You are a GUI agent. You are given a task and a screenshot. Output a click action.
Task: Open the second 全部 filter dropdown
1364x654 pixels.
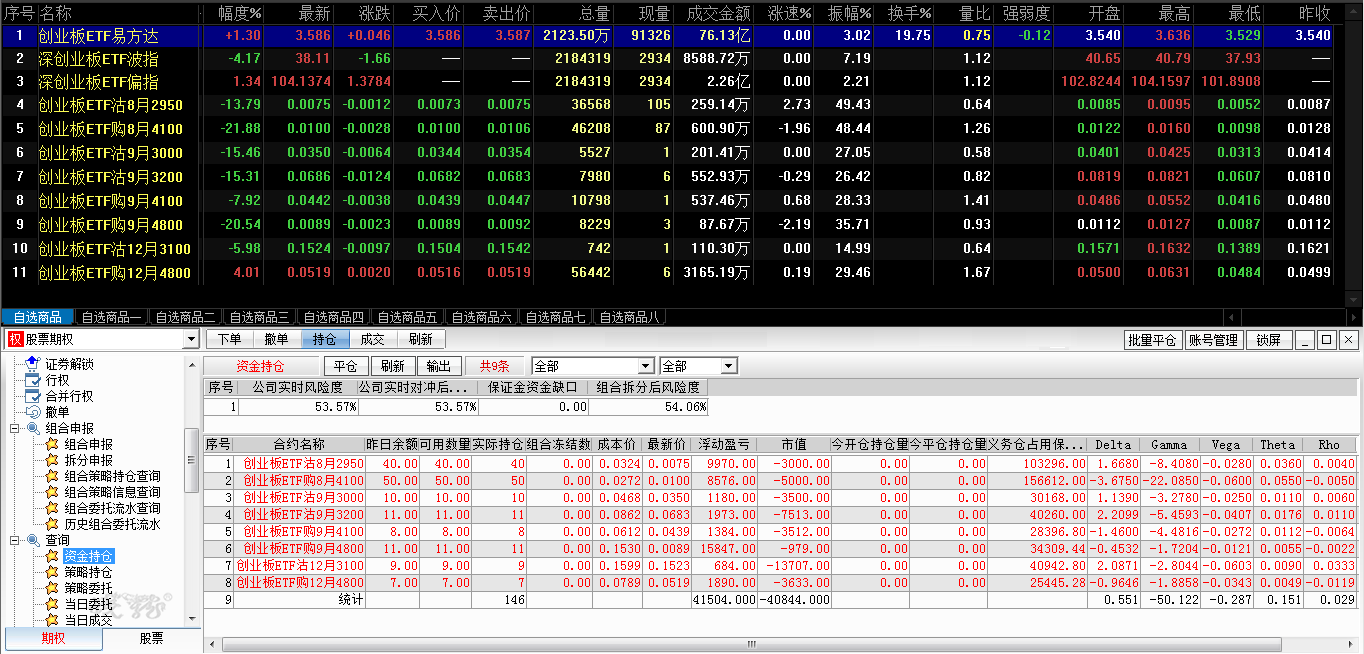click(729, 367)
